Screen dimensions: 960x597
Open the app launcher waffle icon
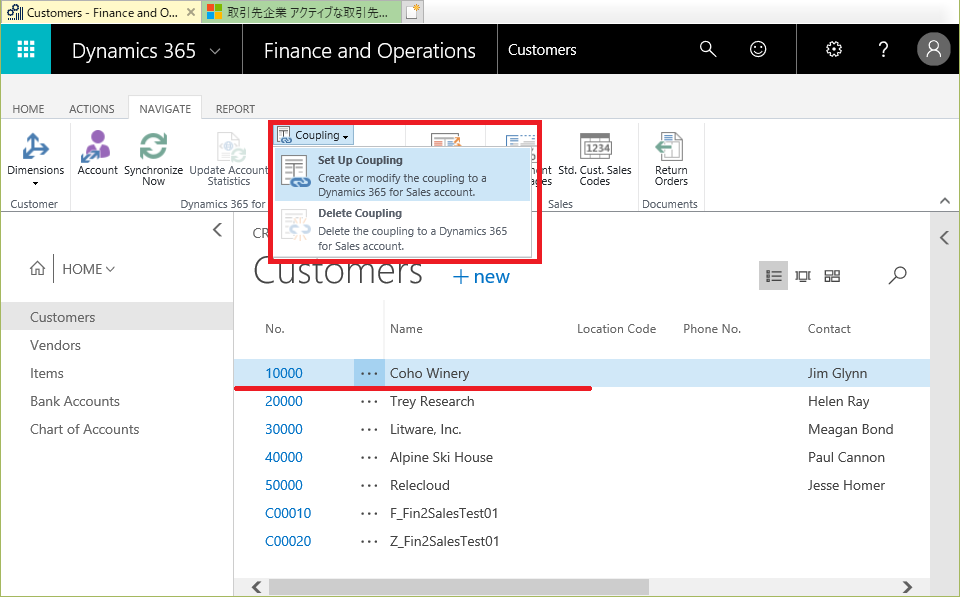click(x=26, y=49)
